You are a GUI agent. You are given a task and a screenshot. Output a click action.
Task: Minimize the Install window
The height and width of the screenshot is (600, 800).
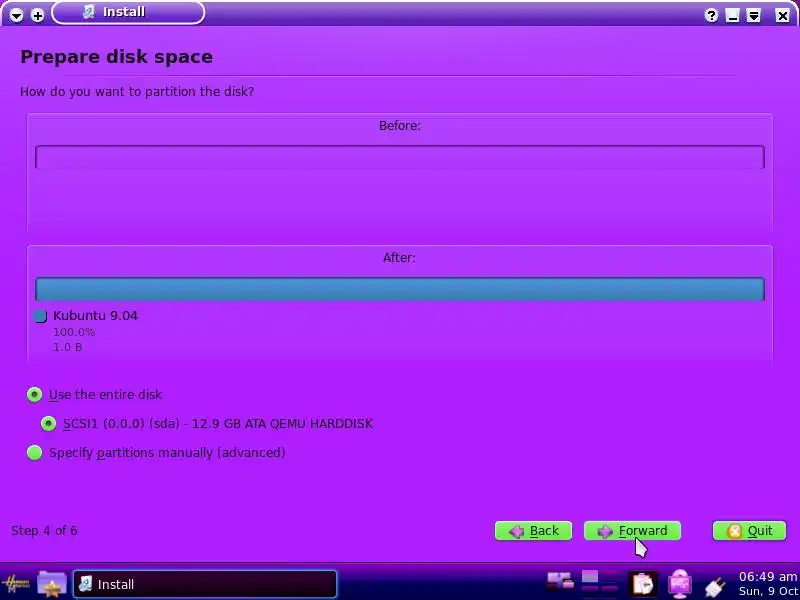pos(732,15)
